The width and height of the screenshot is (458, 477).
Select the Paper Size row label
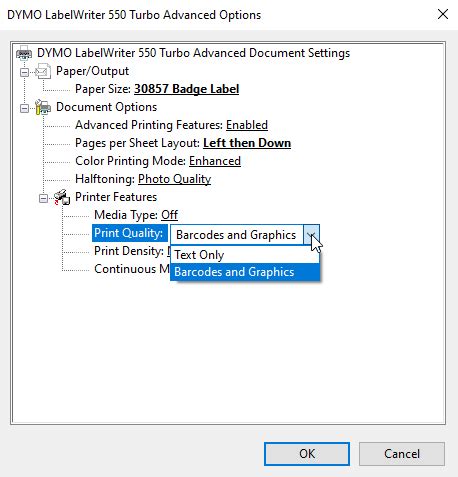pos(103,89)
